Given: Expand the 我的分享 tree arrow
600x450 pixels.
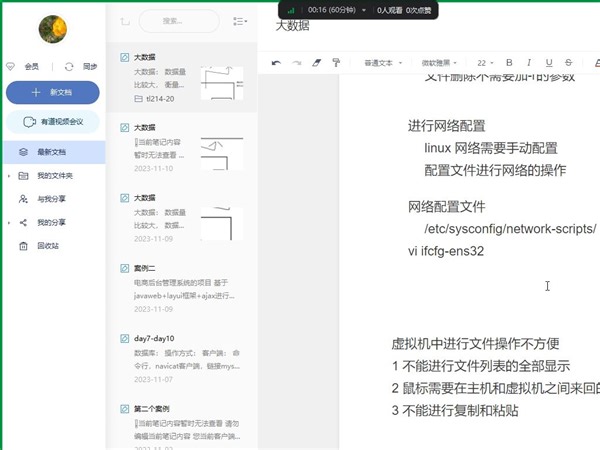Looking at the screenshot, I should point(9,222).
